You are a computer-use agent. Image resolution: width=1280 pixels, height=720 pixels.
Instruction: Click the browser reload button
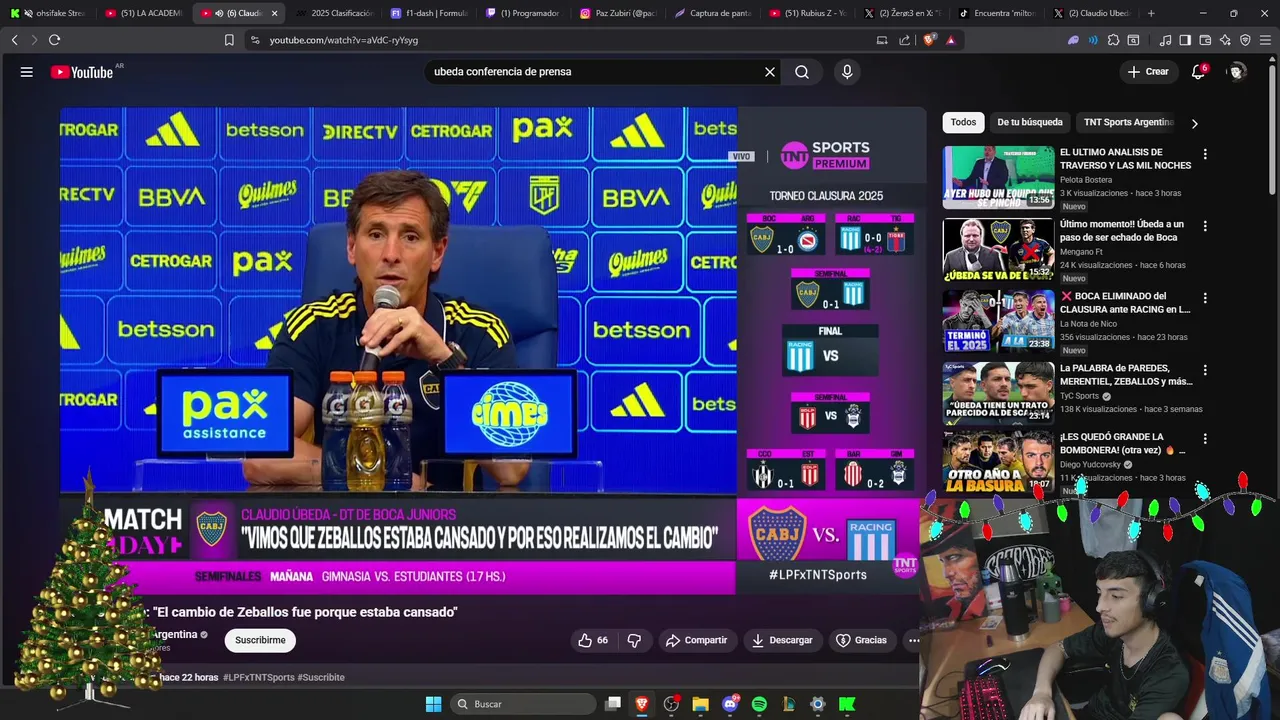click(54, 40)
